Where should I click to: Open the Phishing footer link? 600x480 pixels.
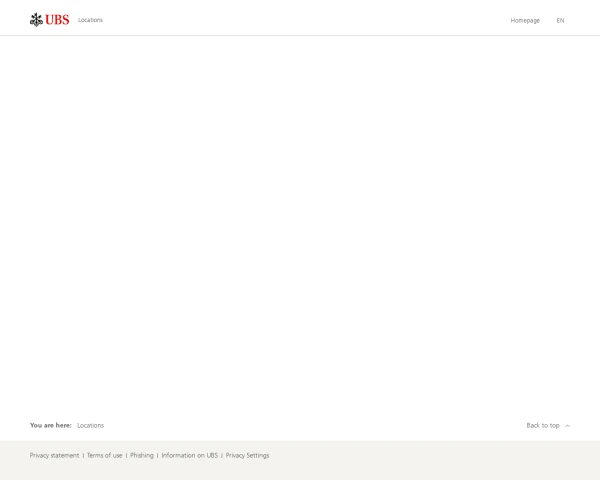coord(142,455)
